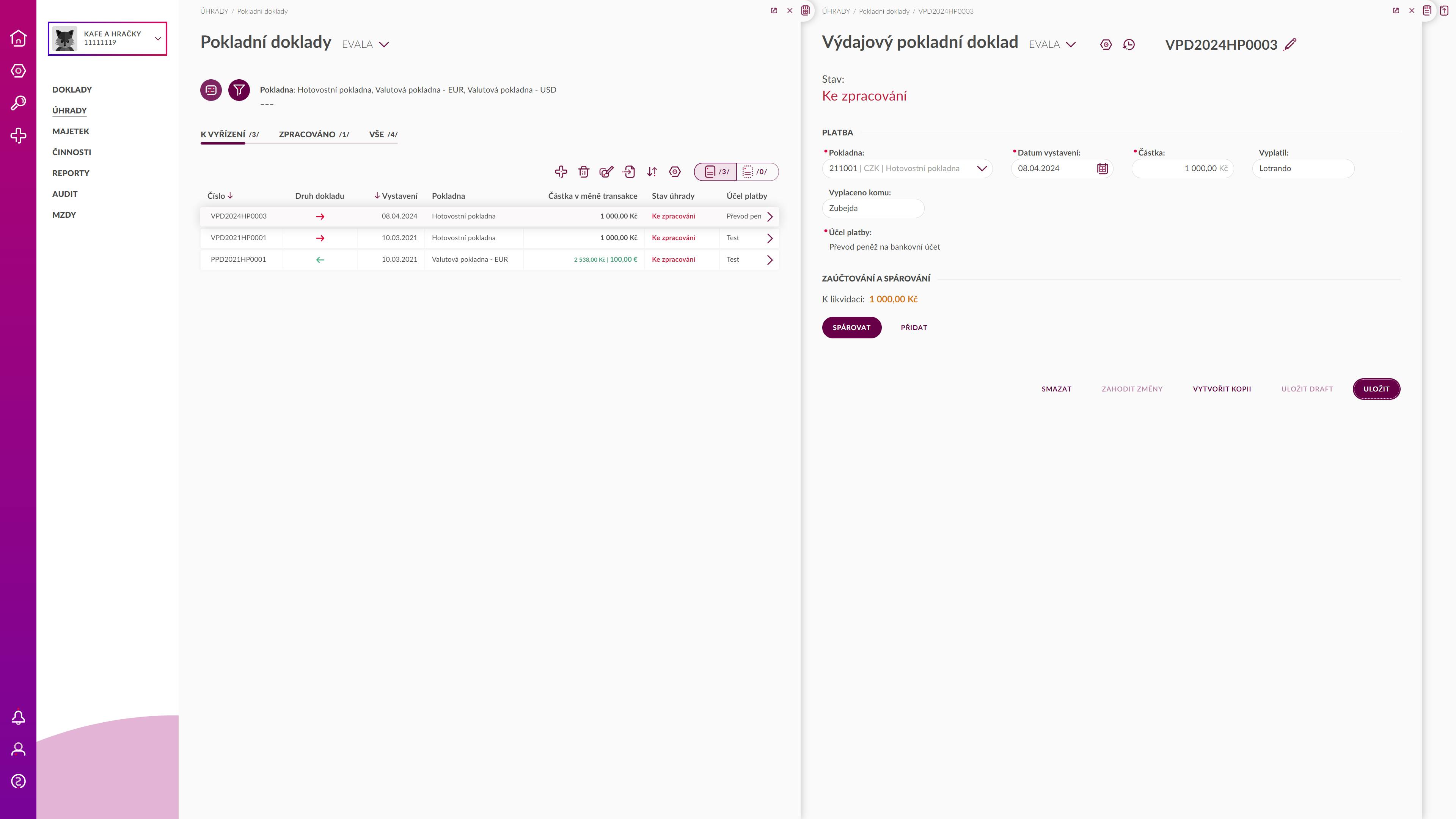Image resolution: width=1456 pixels, height=819 pixels.
Task: Toggle the selected documents /0/ view
Action: point(757,172)
